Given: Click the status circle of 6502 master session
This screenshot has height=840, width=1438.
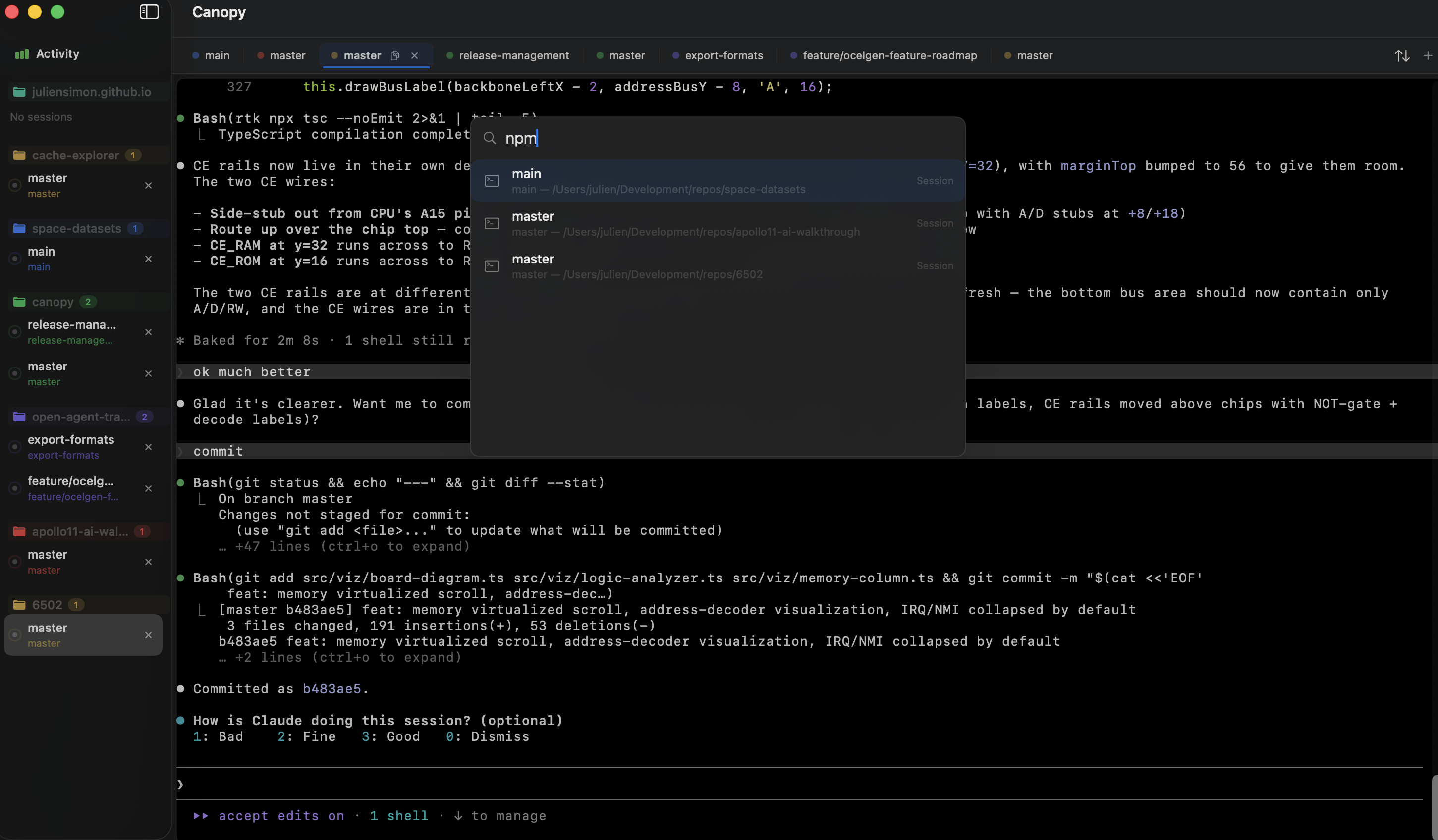Looking at the screenshot, I should point(15,635).
